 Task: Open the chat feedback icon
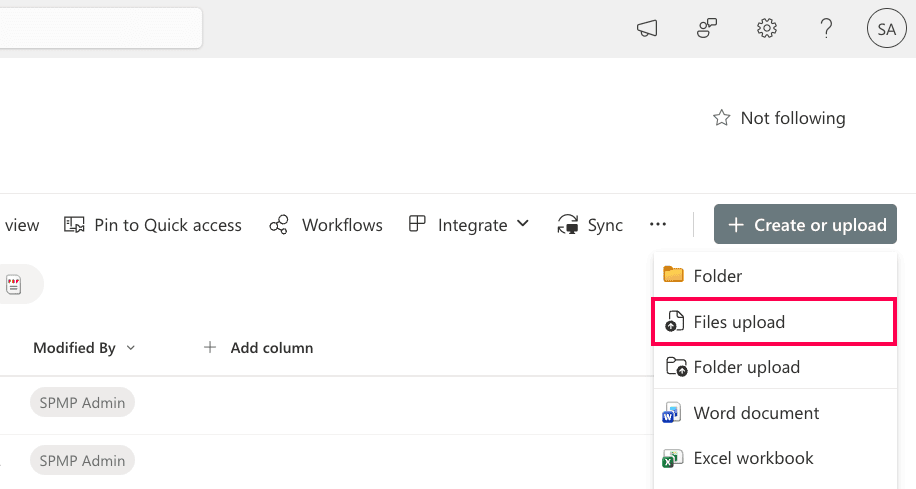coord(707,29)
